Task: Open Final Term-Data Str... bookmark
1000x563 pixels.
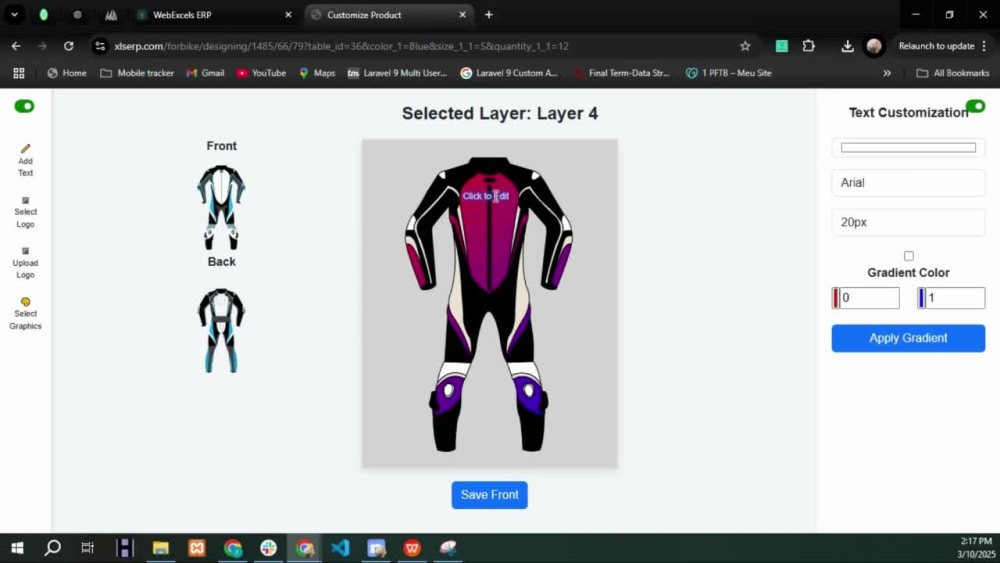Action: tap(622, 73)
